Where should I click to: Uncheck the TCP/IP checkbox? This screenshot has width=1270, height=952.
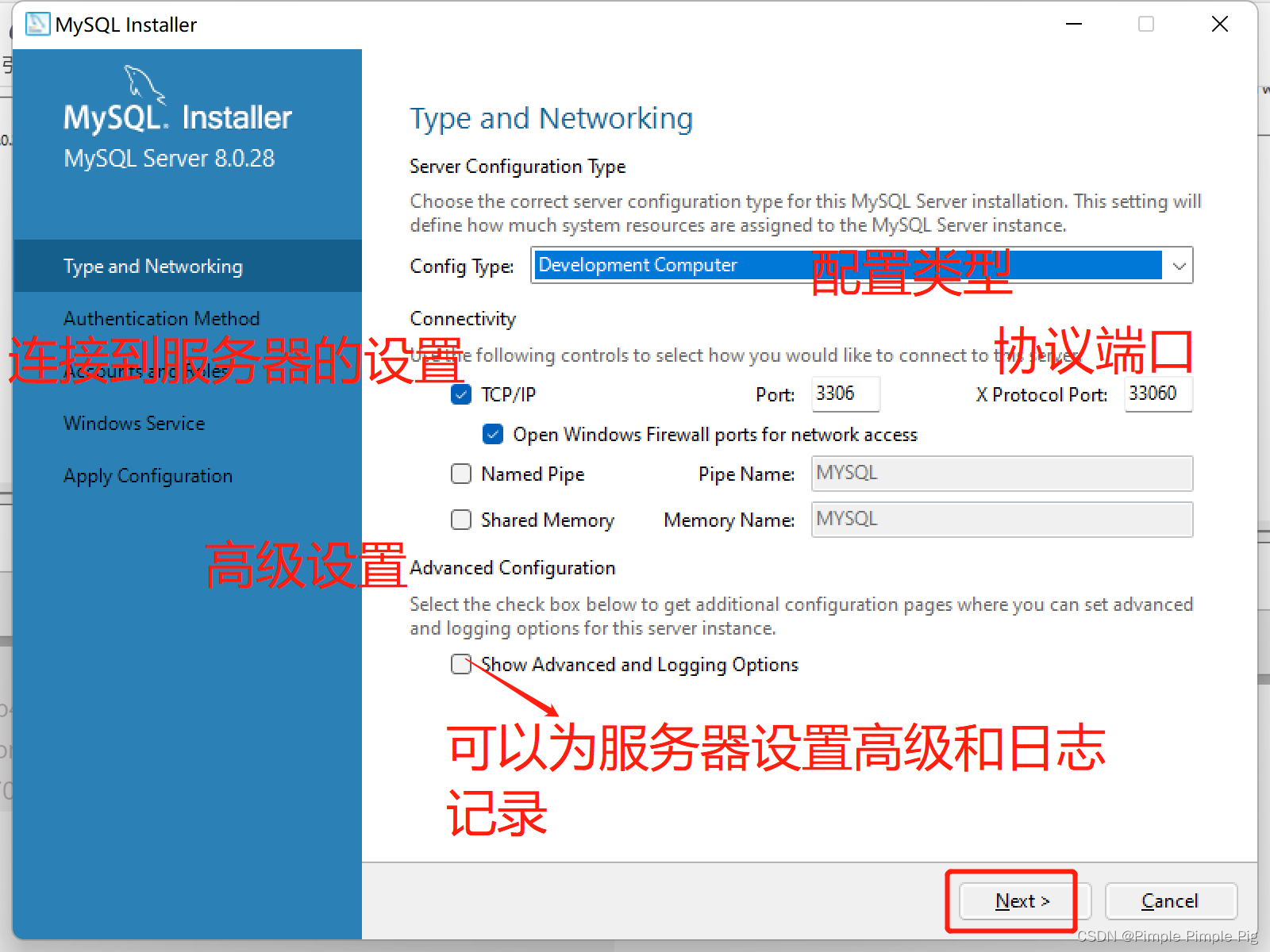(461, 394)
